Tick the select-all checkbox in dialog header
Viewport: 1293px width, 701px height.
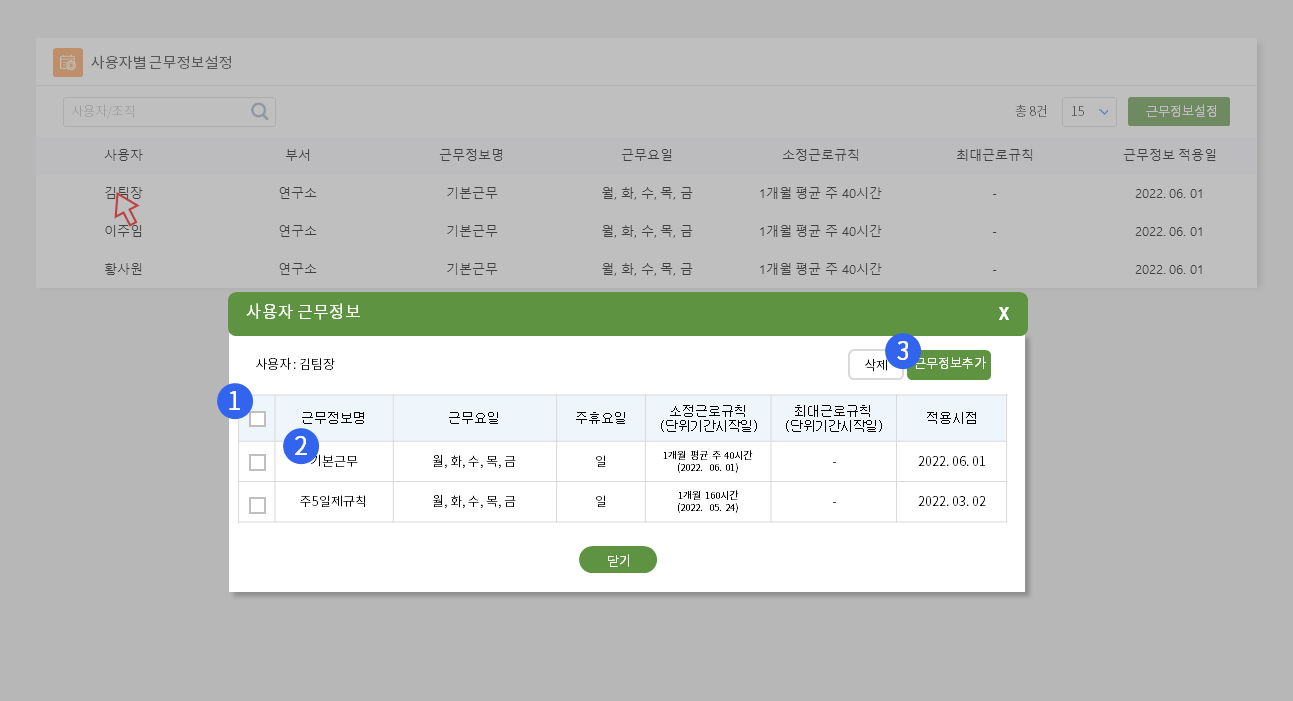coord(257,419)
